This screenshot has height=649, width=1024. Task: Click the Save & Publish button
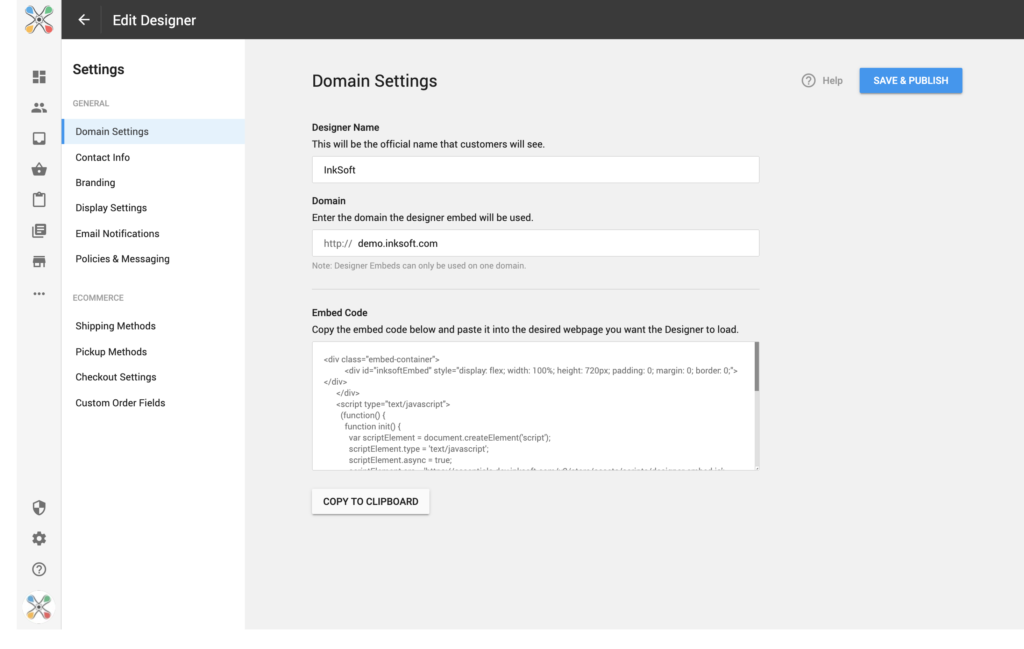[x=910, y=80]
